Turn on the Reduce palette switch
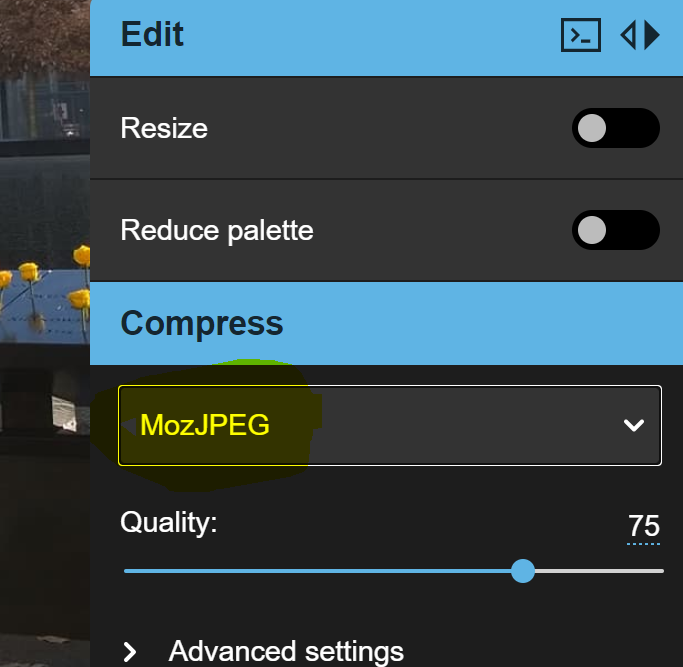This screenshot has height=667, width=683. coord(615,230)
